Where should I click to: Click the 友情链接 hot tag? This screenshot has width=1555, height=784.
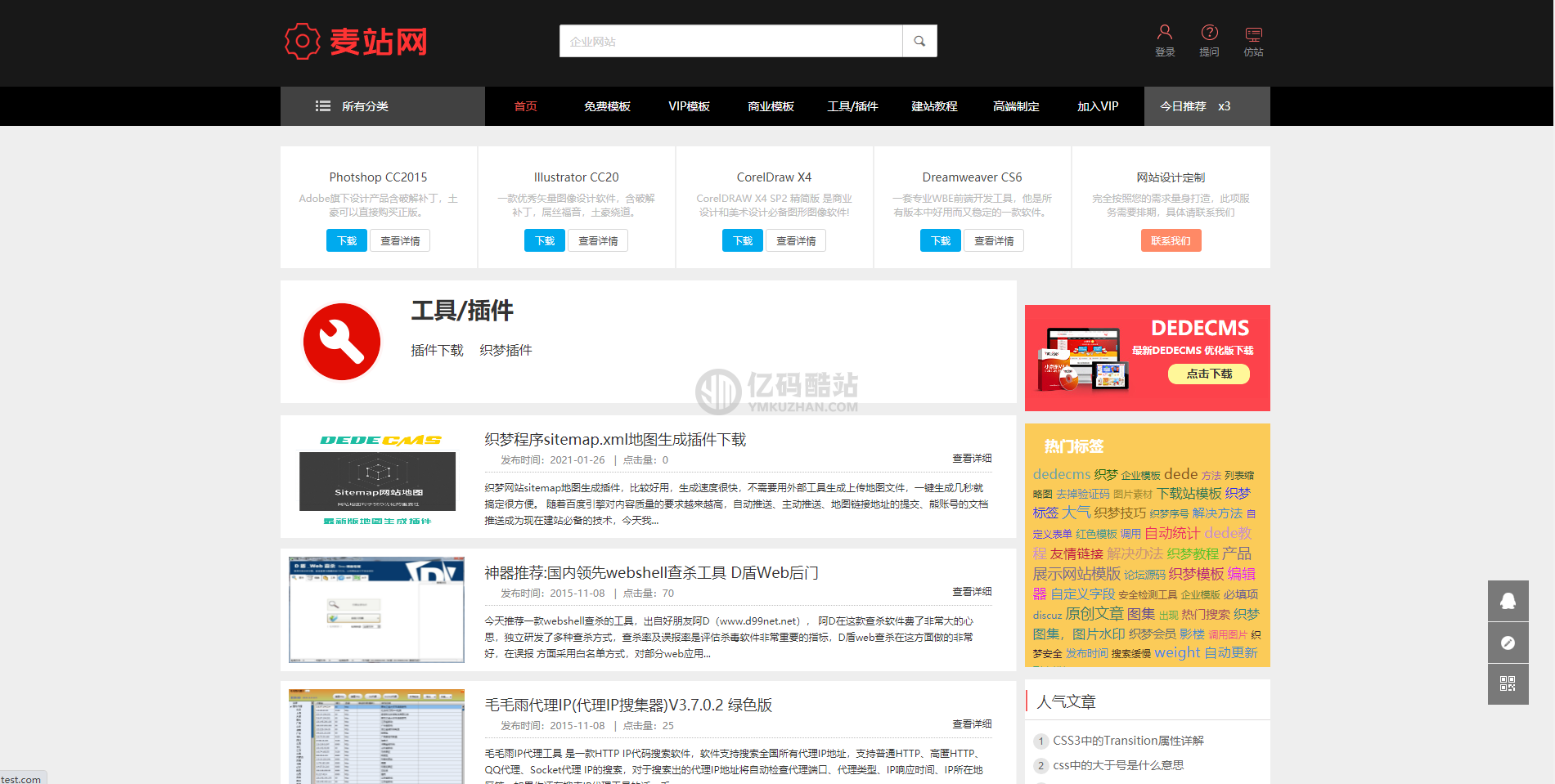(x=1076, y=553)
